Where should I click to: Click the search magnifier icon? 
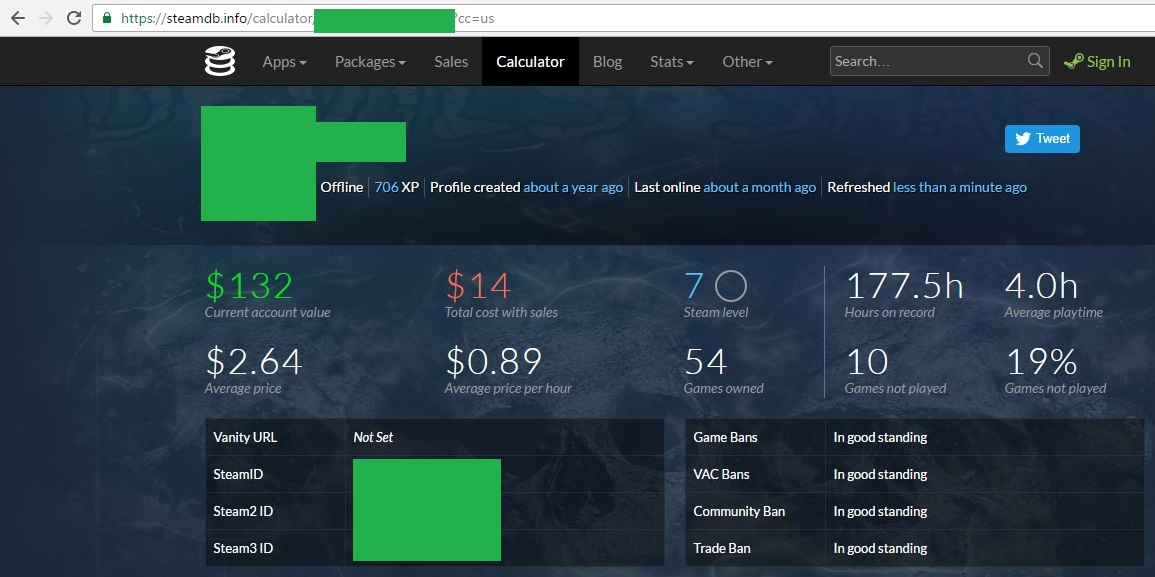(1035, 61)
